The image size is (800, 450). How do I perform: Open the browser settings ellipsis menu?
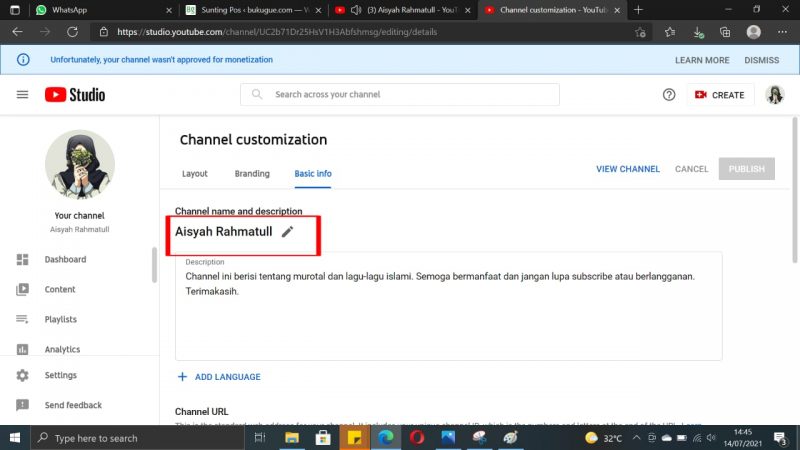(782, 32)
